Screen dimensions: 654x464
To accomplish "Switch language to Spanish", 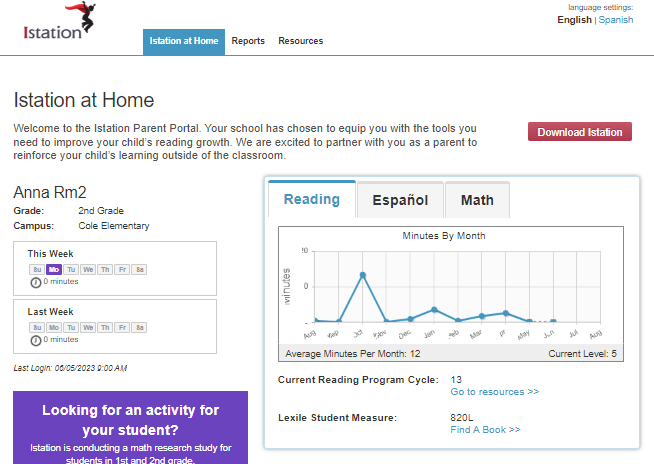I will point(616,20).
